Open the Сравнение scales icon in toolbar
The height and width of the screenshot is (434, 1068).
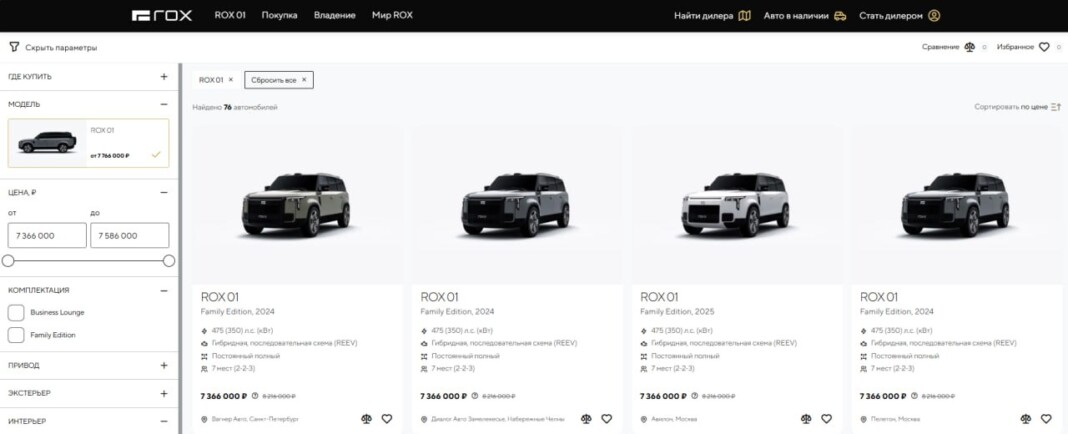pyautogui.click(x=970, y=47)
